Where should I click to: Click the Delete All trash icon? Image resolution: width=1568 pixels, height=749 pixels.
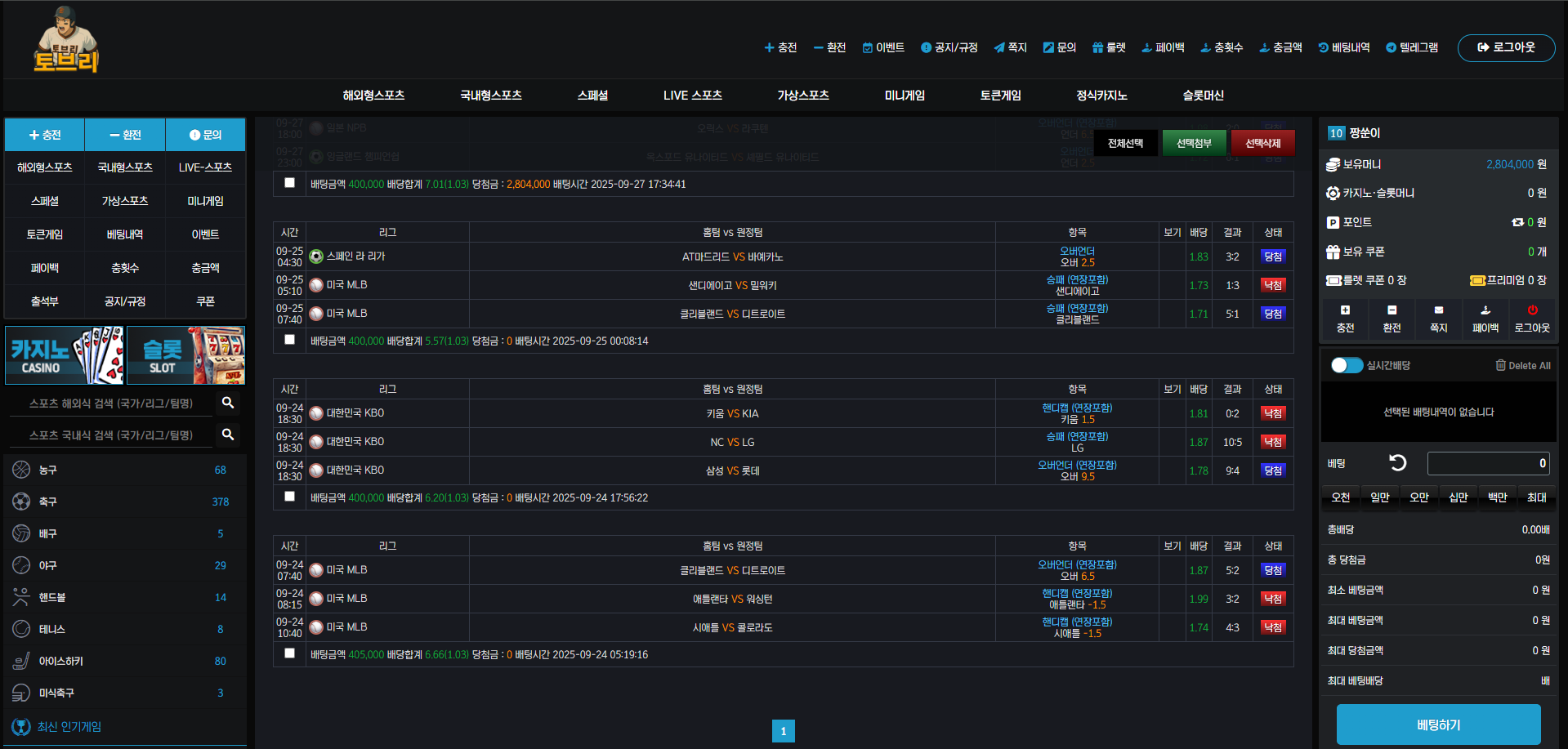pos(1500,365)
